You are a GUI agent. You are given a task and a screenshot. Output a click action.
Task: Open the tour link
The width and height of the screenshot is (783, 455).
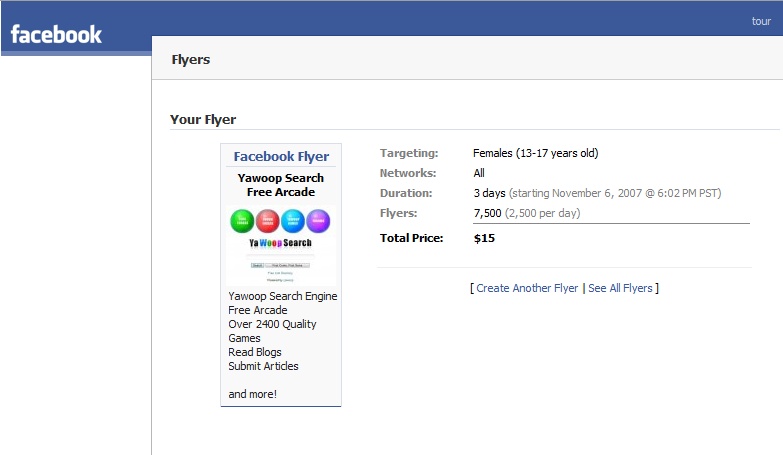point(761,21)
